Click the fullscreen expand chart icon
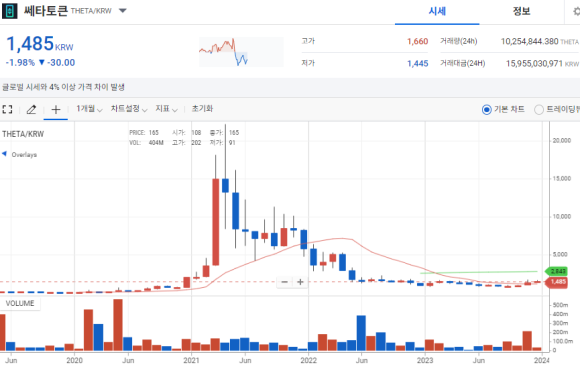This screenshot has width=580, height=369. click(x=7, y=109)
